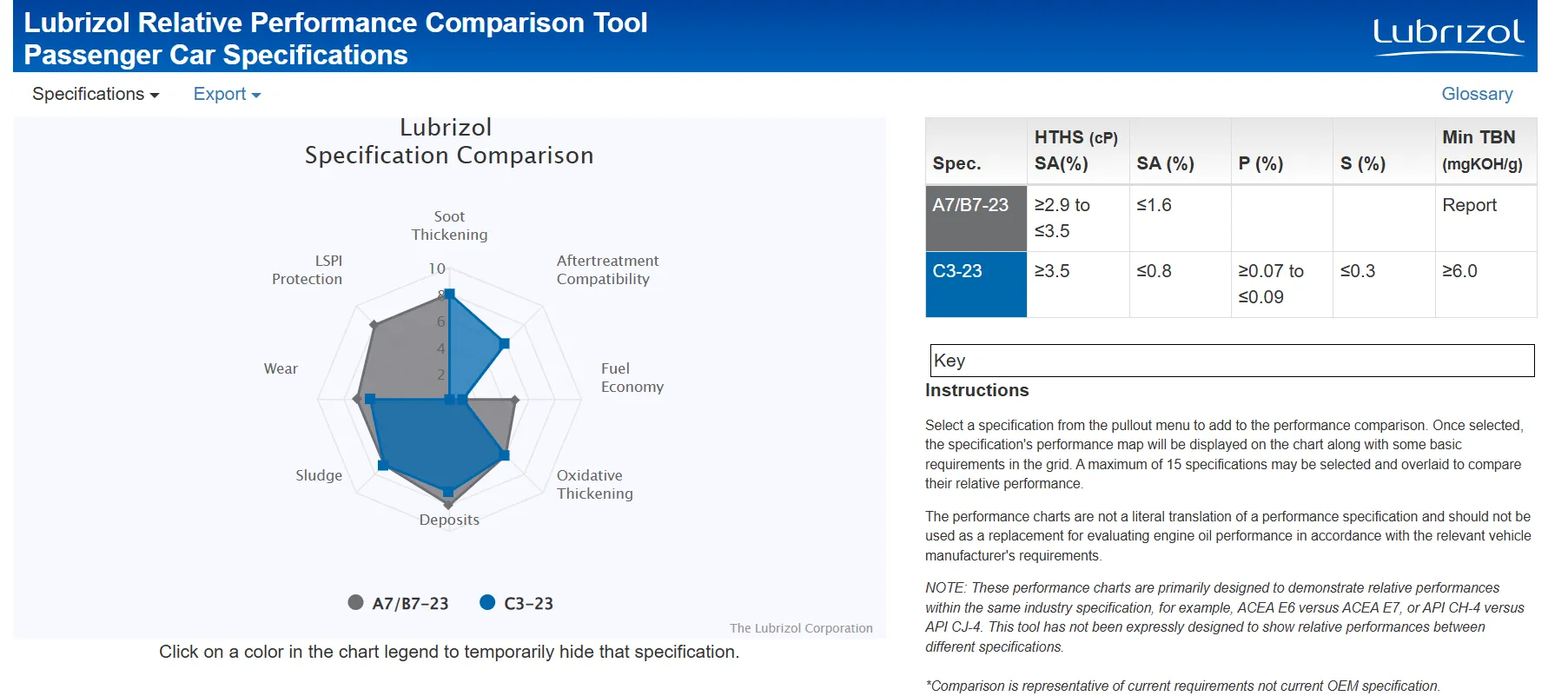Select the blue Sludge data point
This screenshot has width=1568, height=696.
[x=383, y=466]
